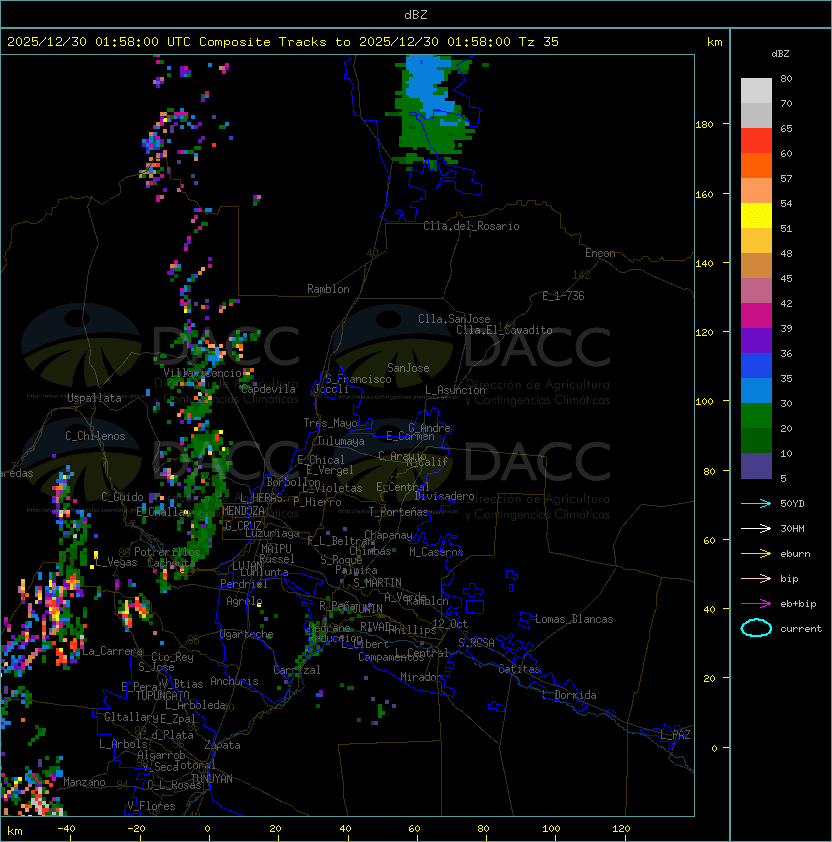Click the cyan 'current' ellipse legend symbol

[756, 628]
